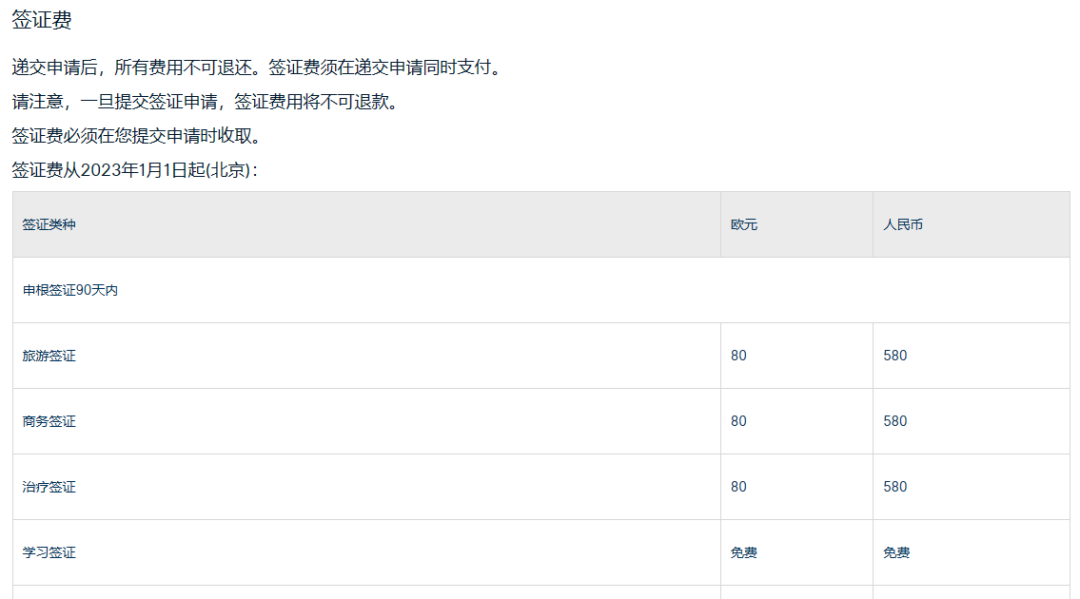Click the 治疗签证 row label
Screen dimensions: 1080x599
(49, 487)
